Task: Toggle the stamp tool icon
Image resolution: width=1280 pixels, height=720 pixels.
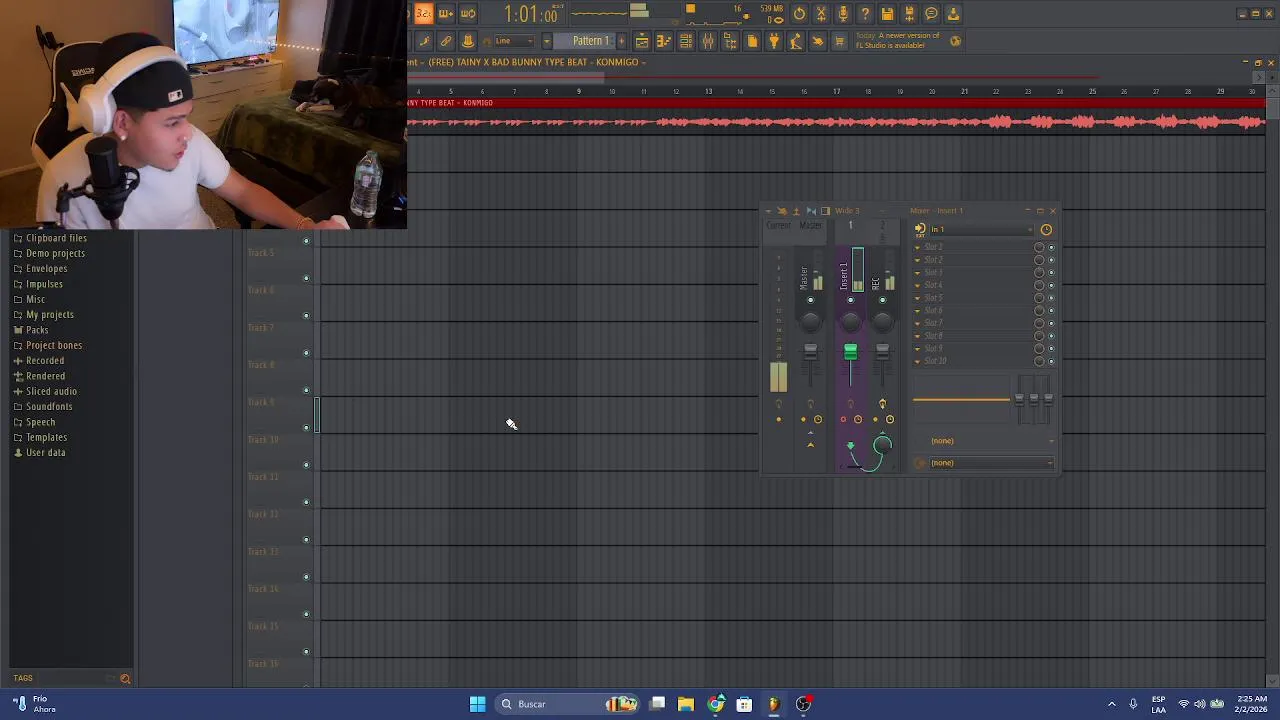Action: [468, 41]
